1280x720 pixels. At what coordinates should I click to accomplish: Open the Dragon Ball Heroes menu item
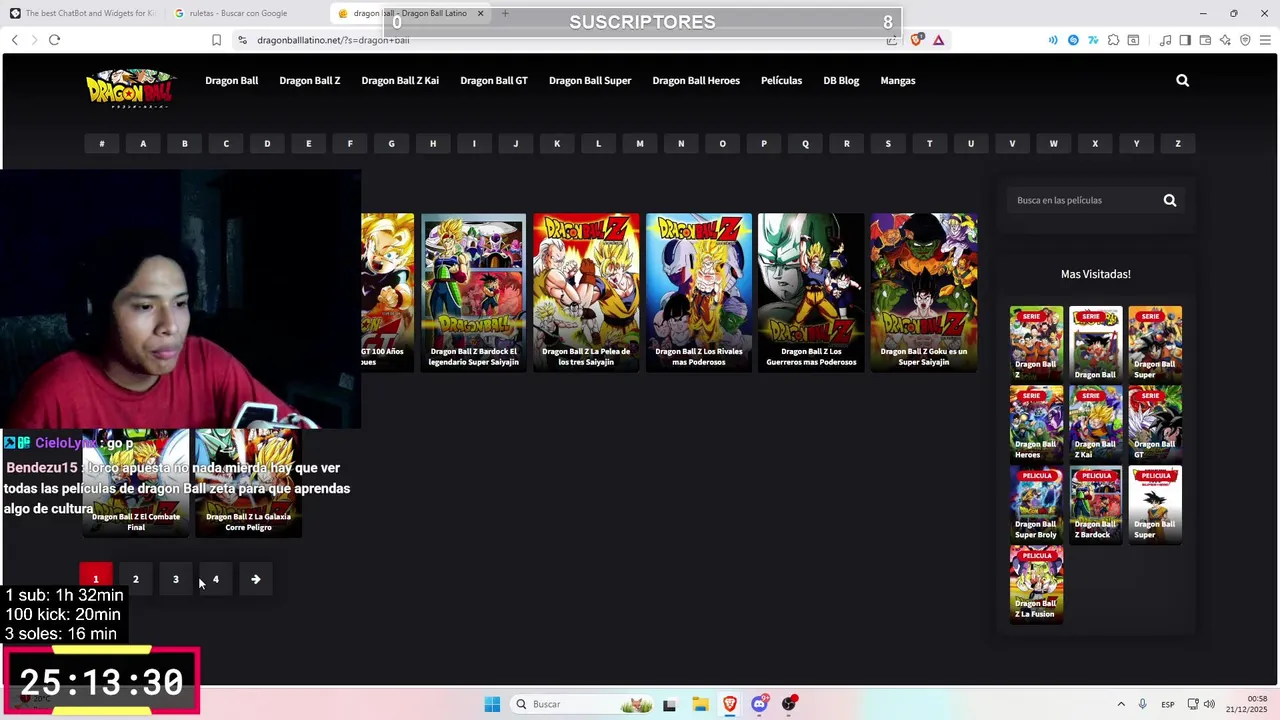(696, 81)
